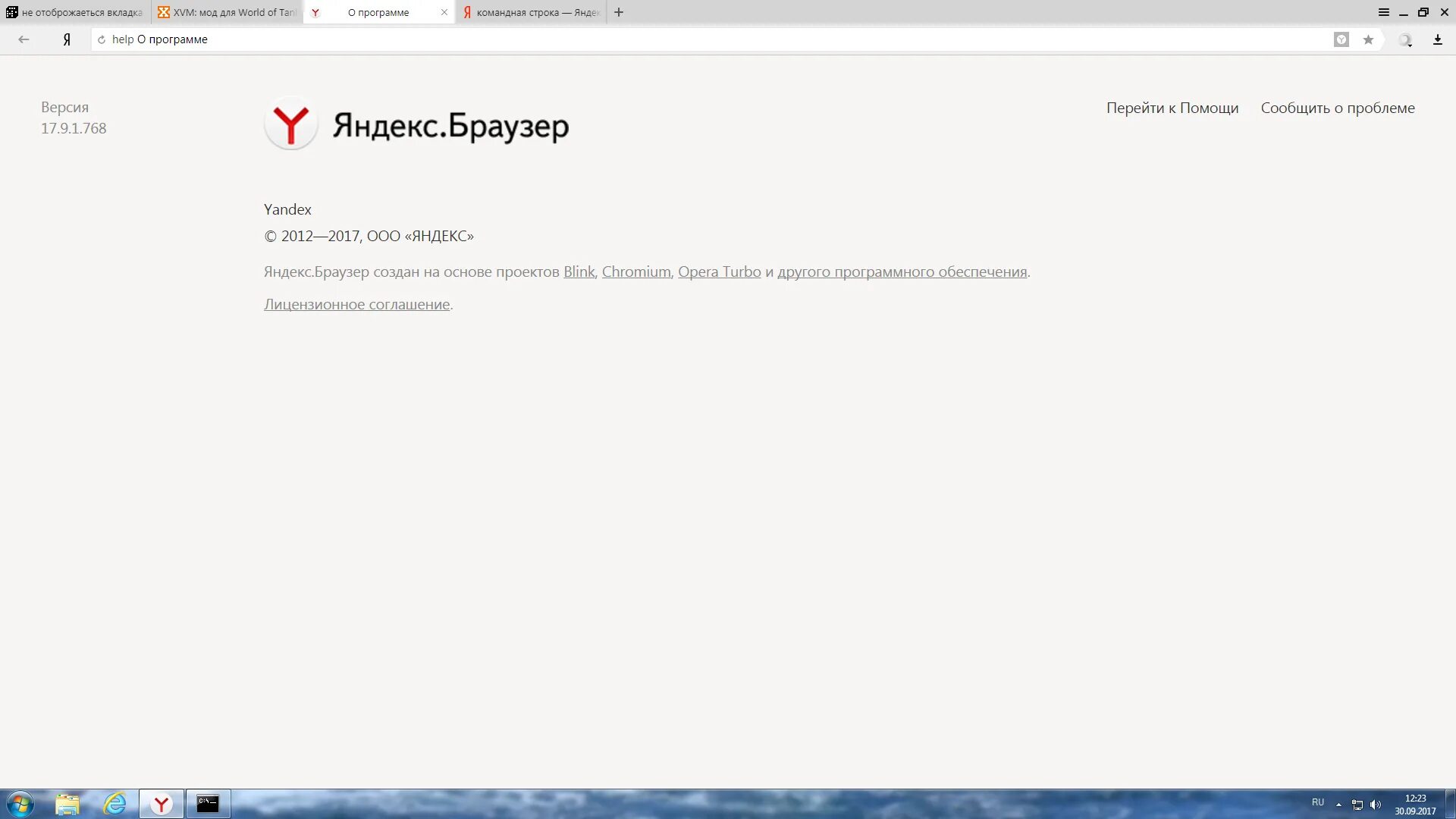Click the Yandex Browser Y logo

(290, 124)
